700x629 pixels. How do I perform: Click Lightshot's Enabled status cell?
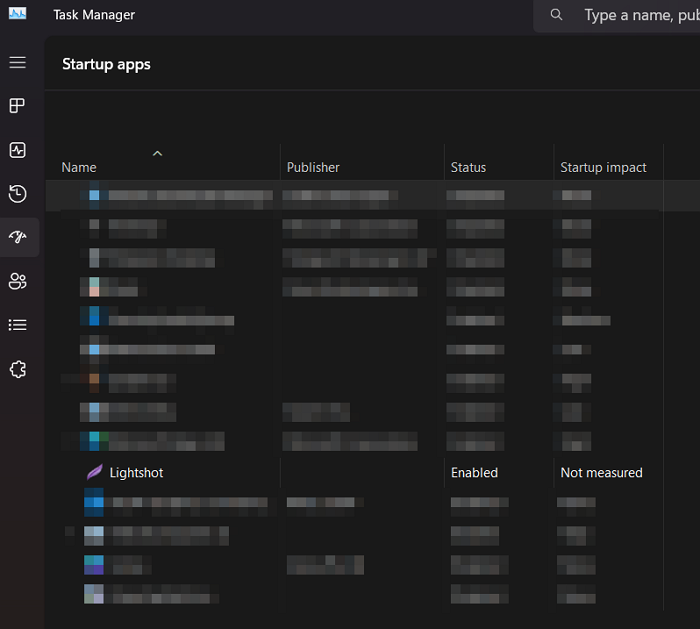[x=474, y=472]
